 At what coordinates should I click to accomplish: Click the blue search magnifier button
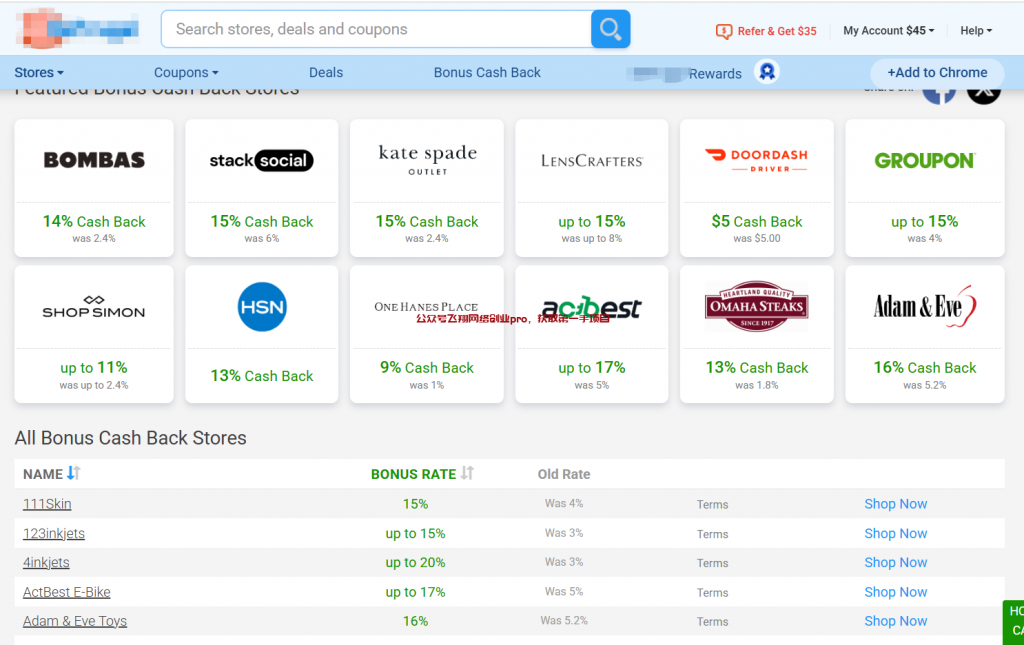(x=610, y=29)
